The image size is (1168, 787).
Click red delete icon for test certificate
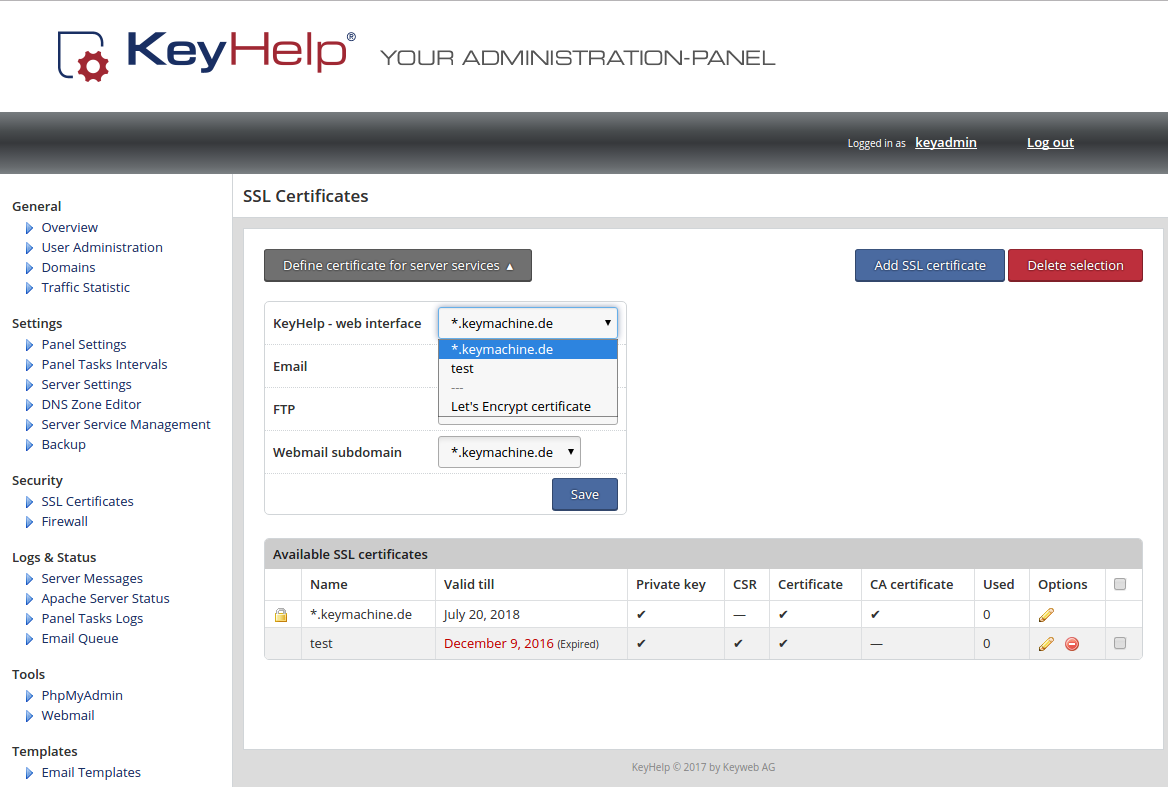1072,644
